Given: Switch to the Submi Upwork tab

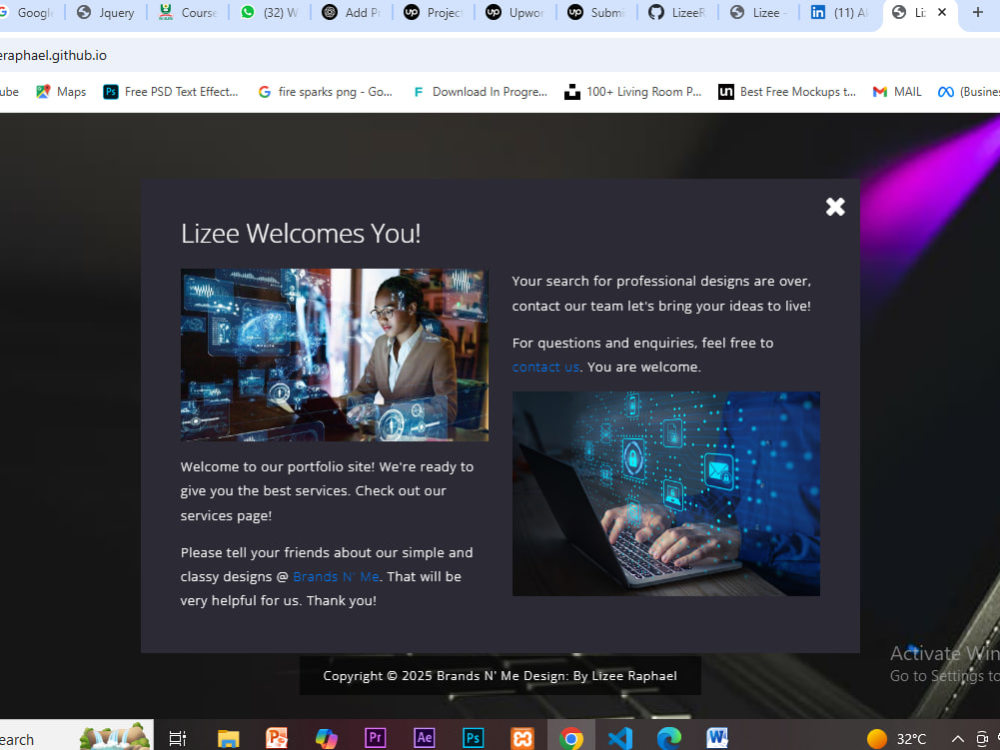Looking at the screenshot, I should click(x=596, y=13).
